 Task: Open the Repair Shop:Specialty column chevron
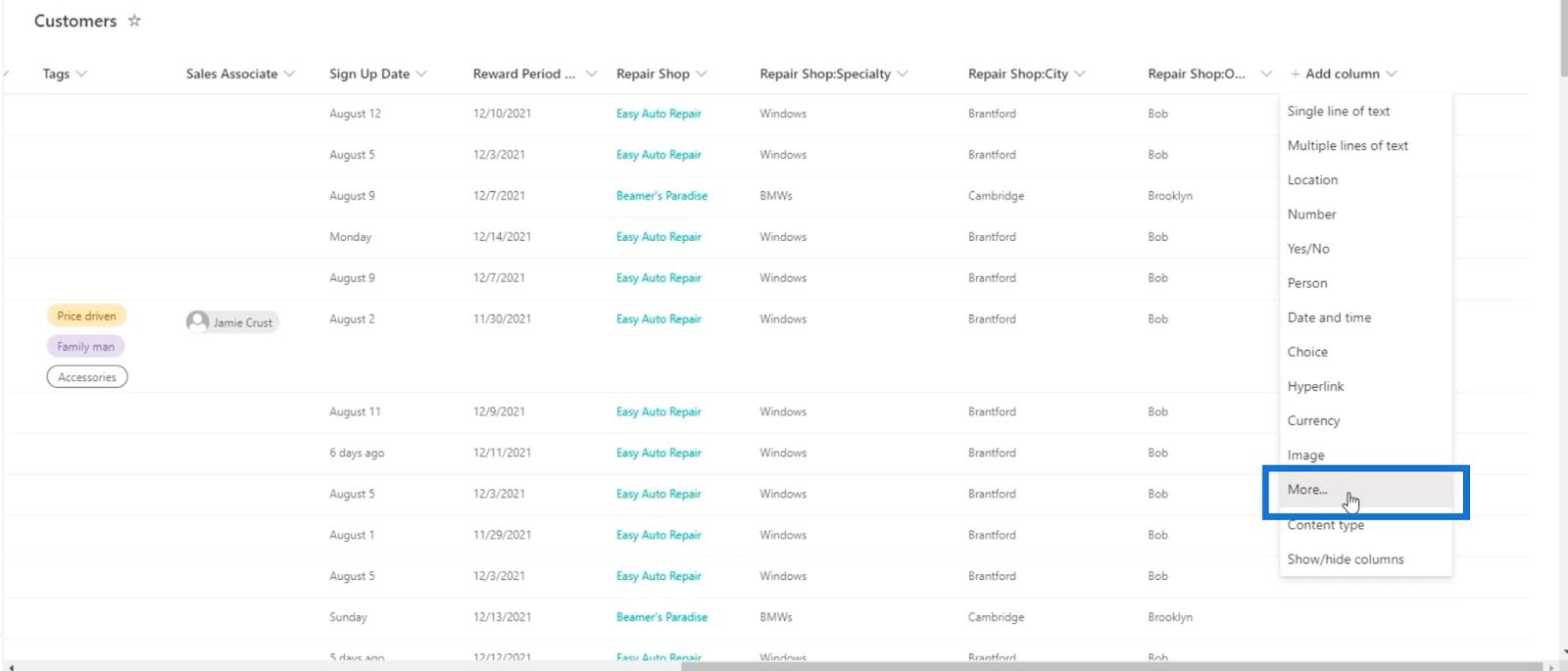903,73
